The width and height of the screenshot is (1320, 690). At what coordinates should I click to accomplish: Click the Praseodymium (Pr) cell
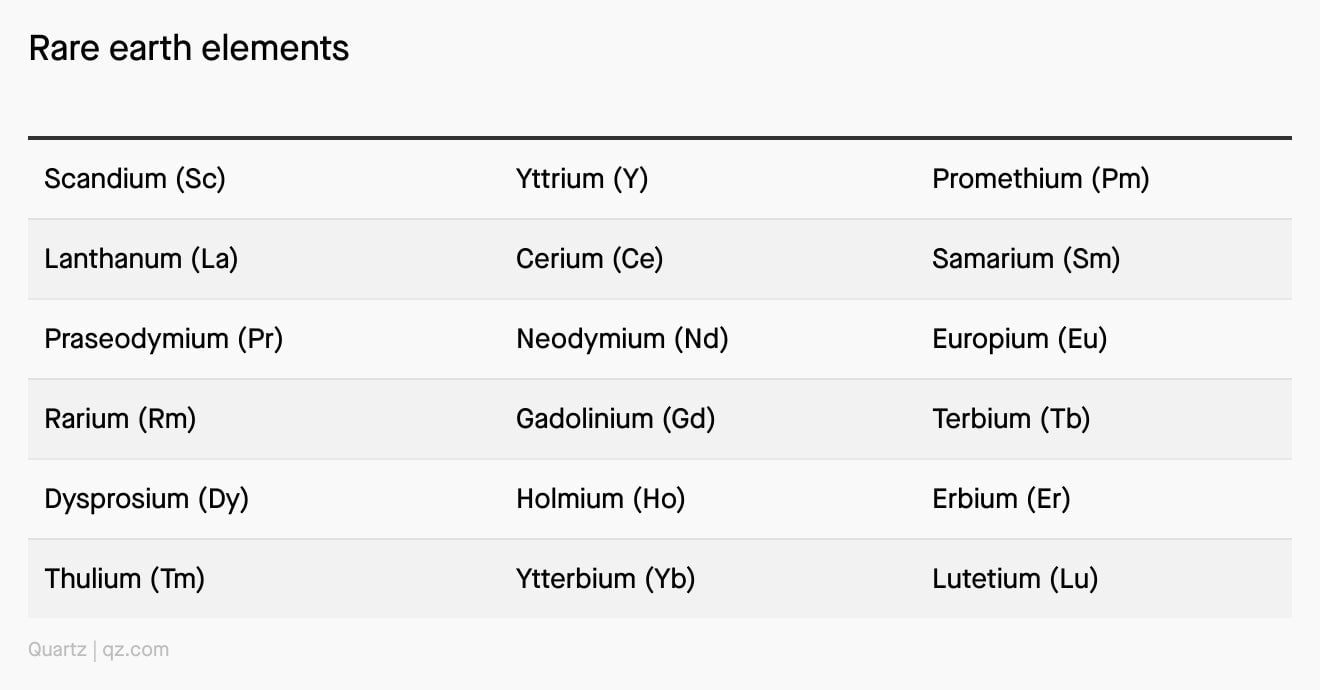pyautogui.click(x=164, y=339)
